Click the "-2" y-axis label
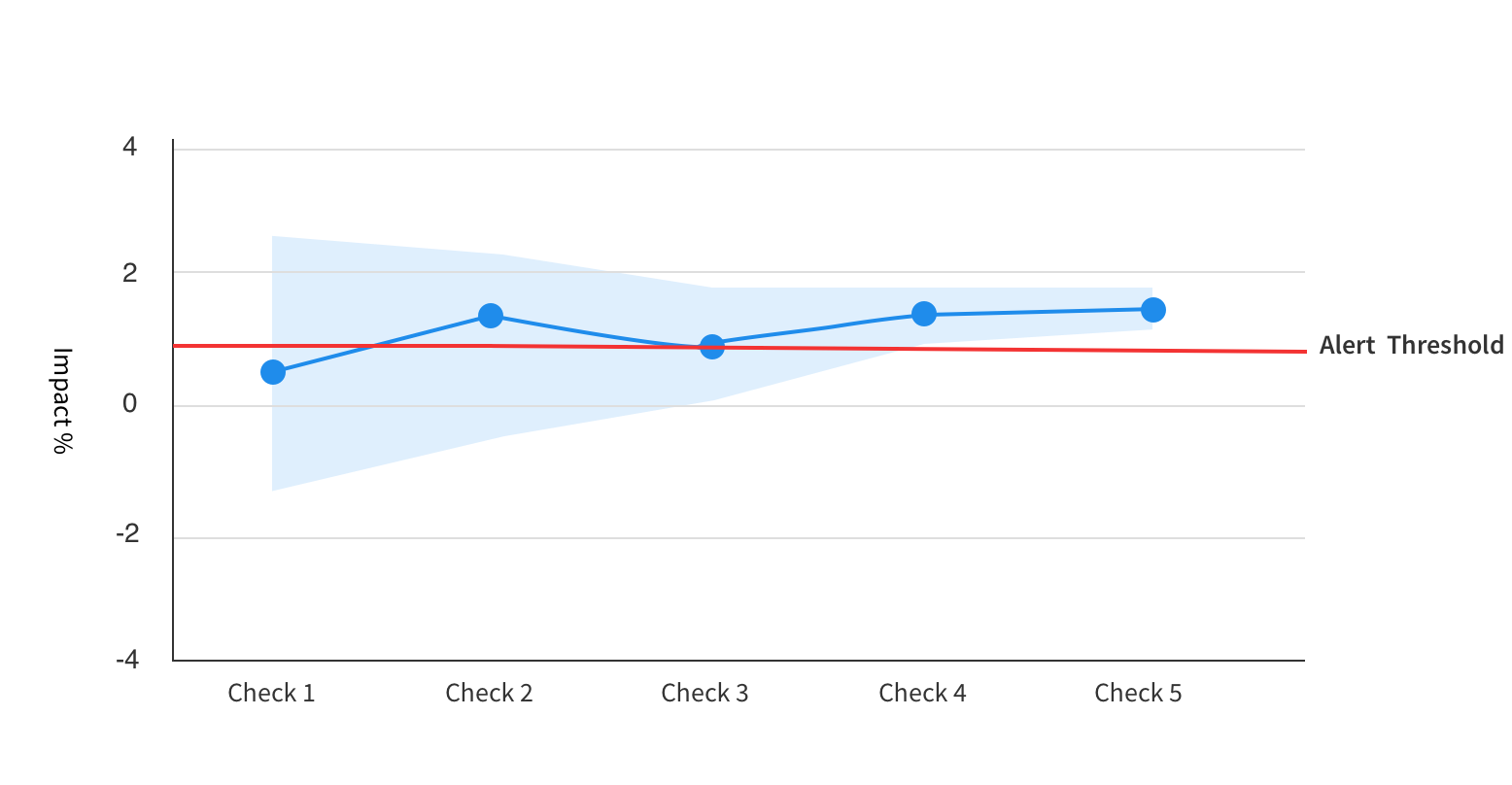The width and height of the screenshot is (1512, 785). pos(127,534)
